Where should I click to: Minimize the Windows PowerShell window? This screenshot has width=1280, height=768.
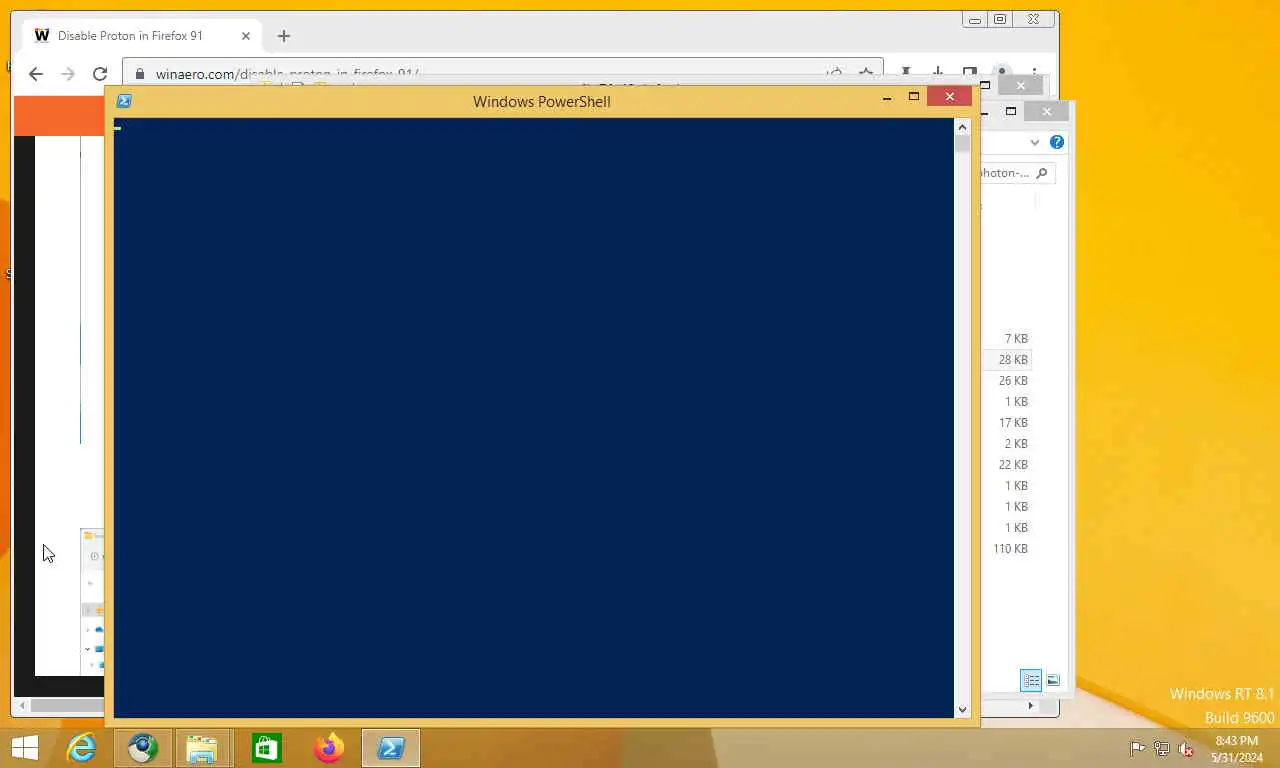pyautogui.click(x=887, y=97)
